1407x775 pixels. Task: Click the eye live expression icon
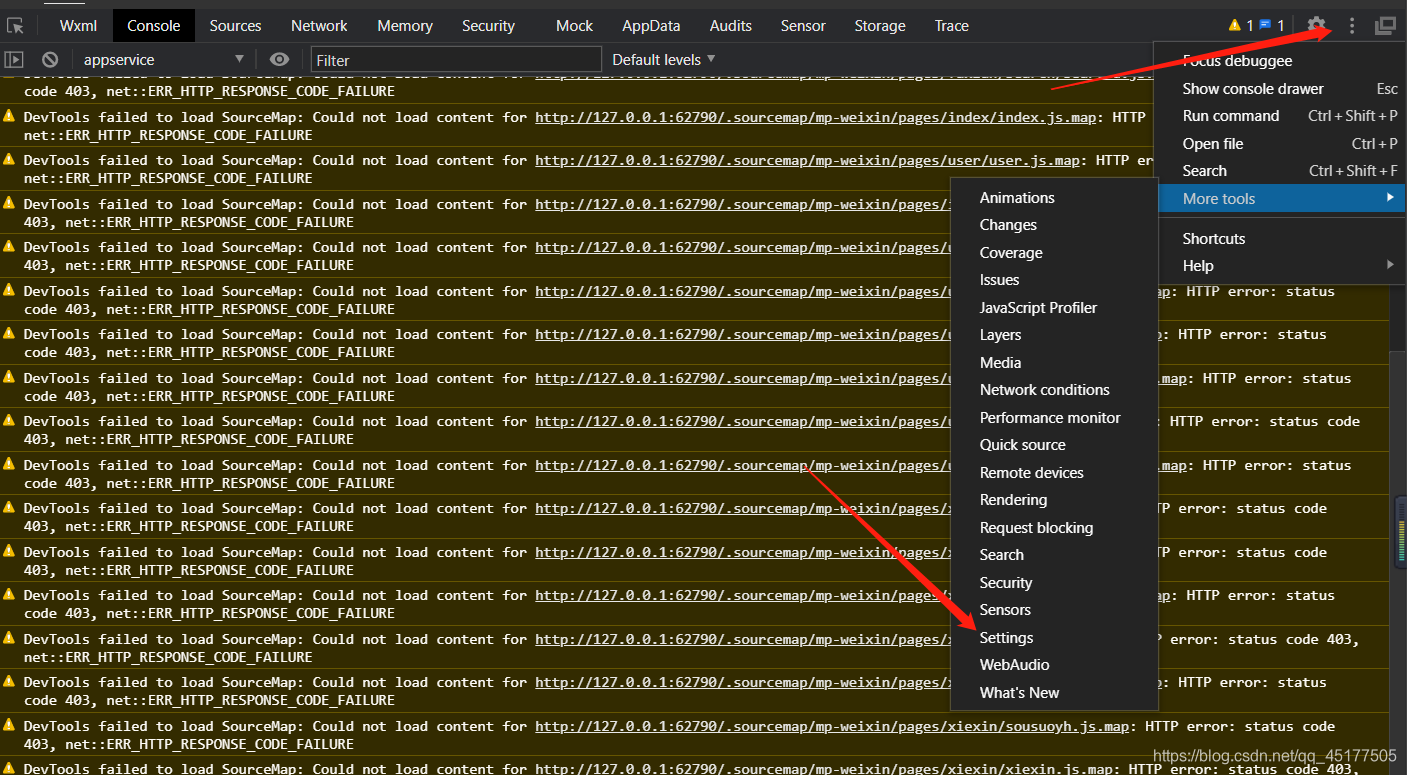click(x=280, y=60)
